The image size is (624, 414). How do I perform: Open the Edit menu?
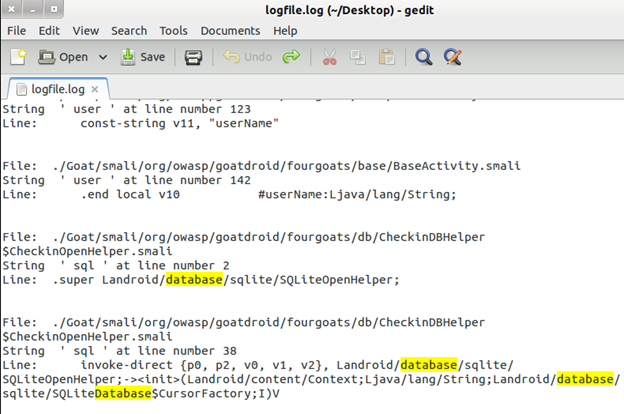(49, 31)
